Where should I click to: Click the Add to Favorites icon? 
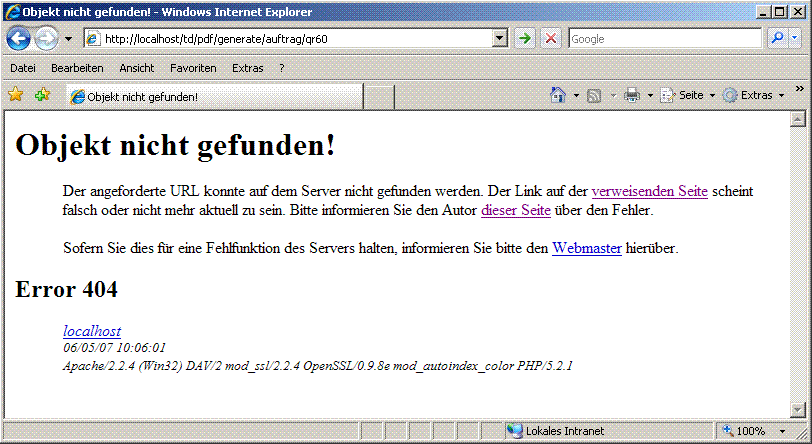click(42, 95)
